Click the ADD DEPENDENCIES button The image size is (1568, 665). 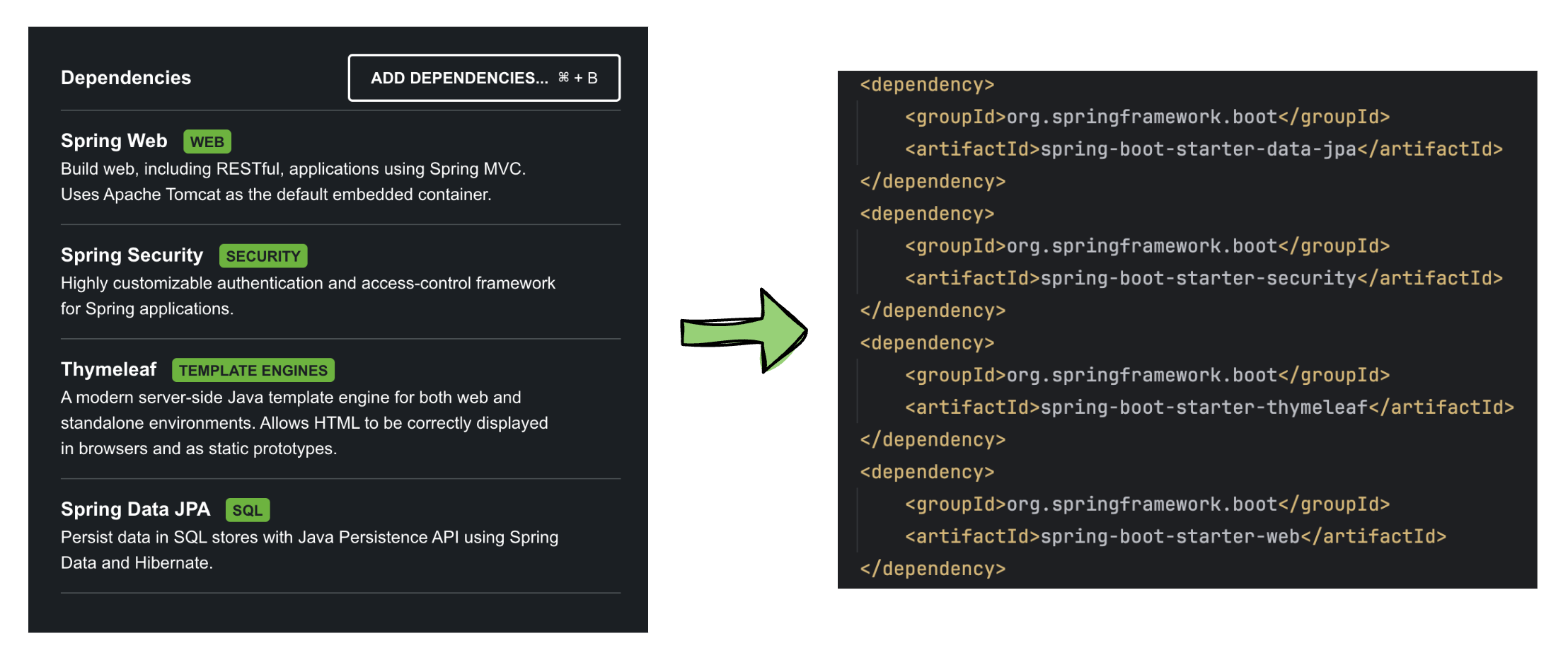(x=484, y=78)
